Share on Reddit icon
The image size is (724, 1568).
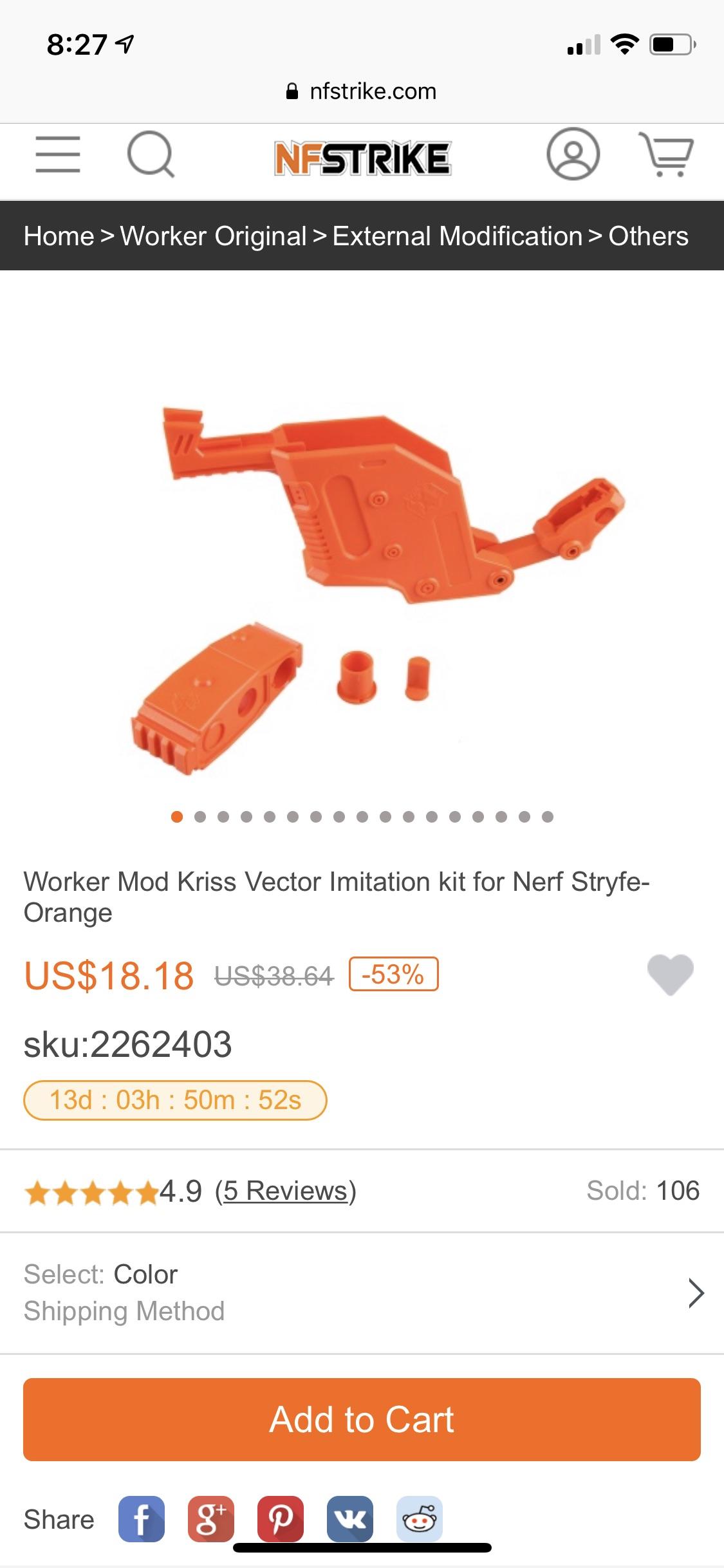coord(420,1519)
